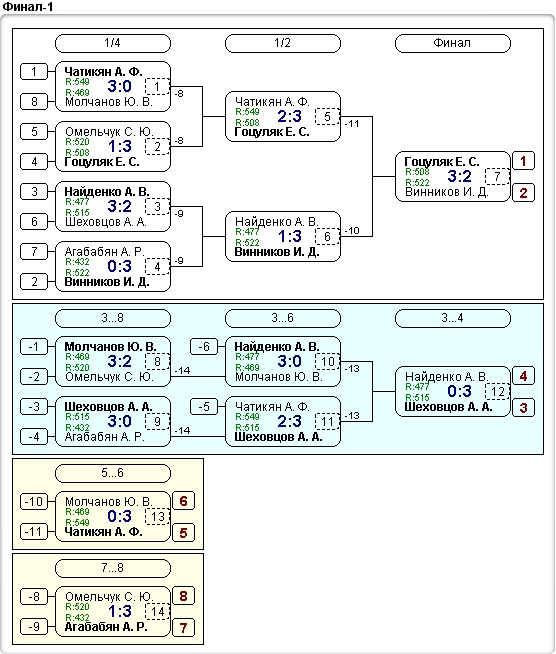
Task: Click the Финал round header
Action: tap(453, 43)
